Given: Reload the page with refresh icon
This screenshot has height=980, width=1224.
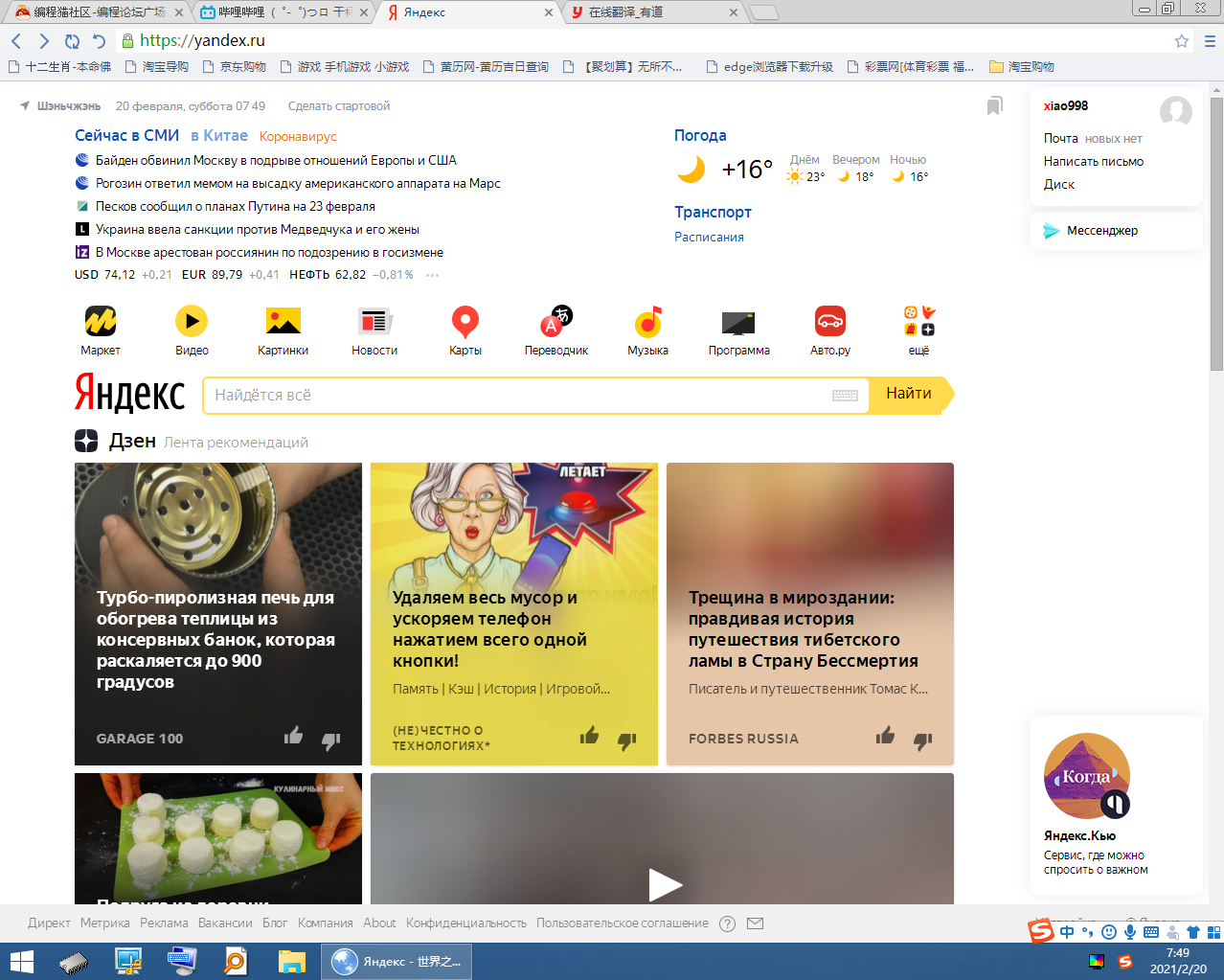Looking at the screenshot, I should 72,40.
